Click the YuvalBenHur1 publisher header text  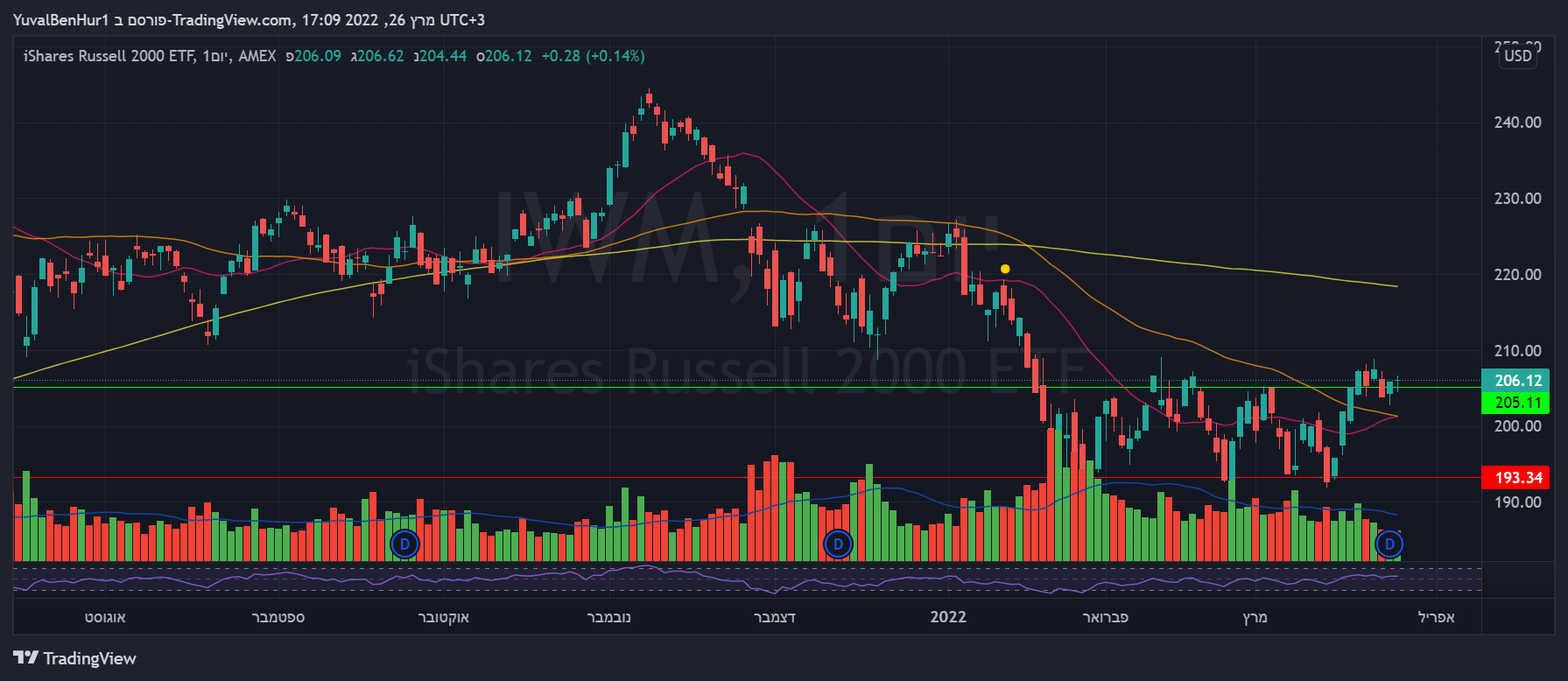pos(61,19)
